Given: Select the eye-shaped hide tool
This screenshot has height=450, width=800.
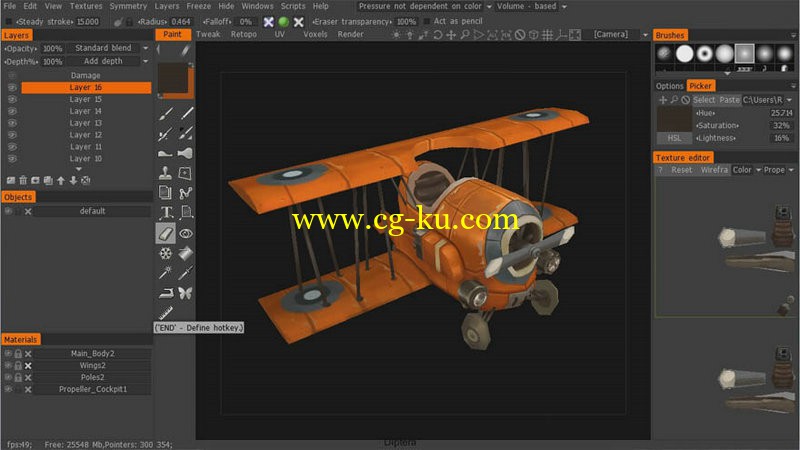Looking at the screenshot, I should coord(186,233).
